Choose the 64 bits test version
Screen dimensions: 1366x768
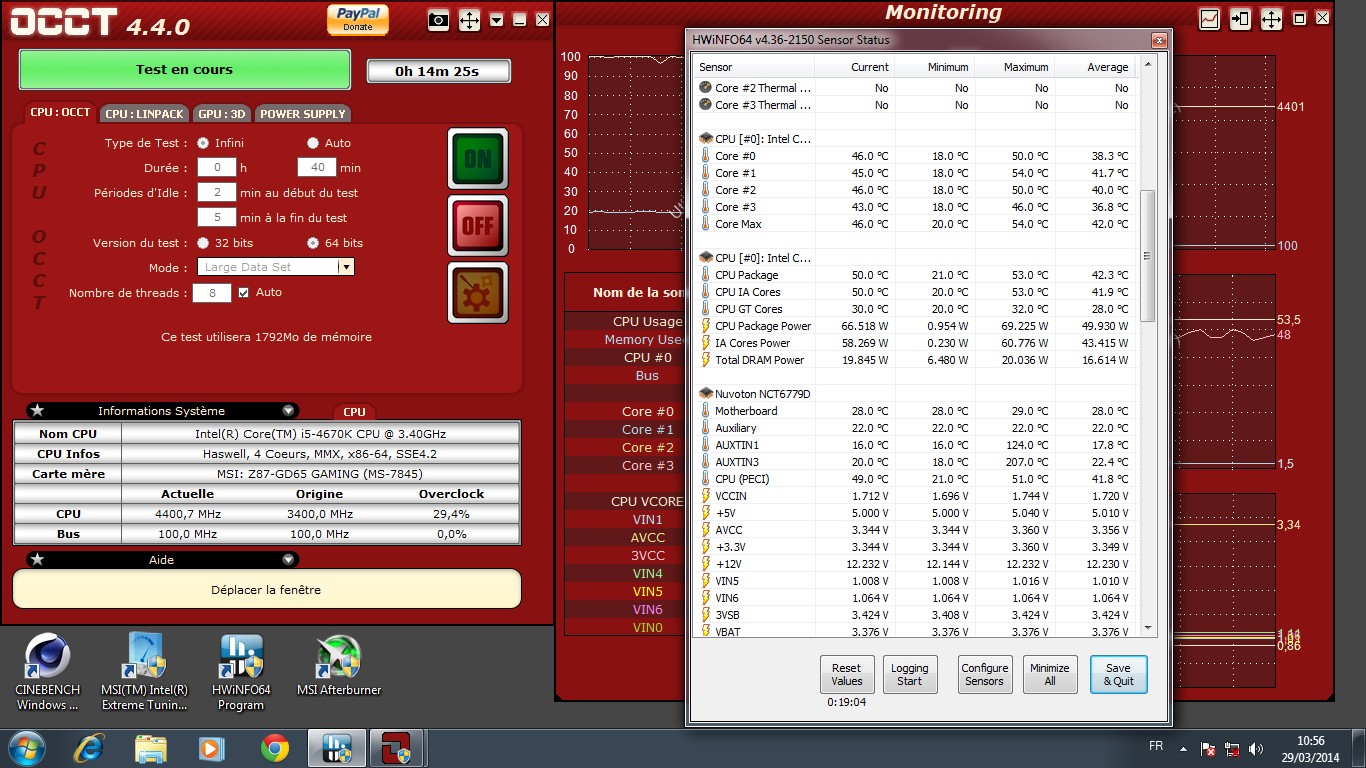(313, 243)
